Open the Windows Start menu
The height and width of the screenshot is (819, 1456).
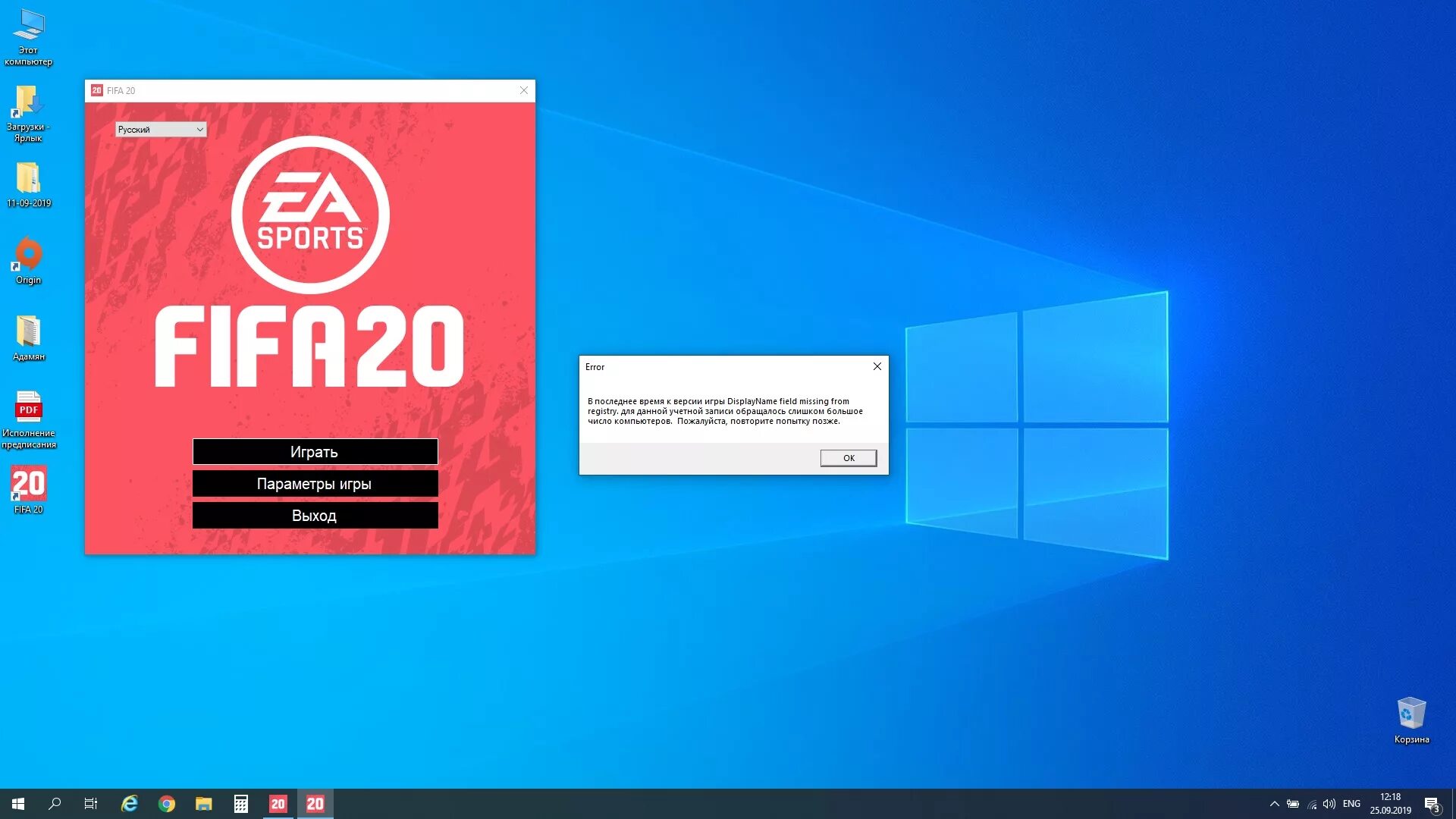click(18, 804)
